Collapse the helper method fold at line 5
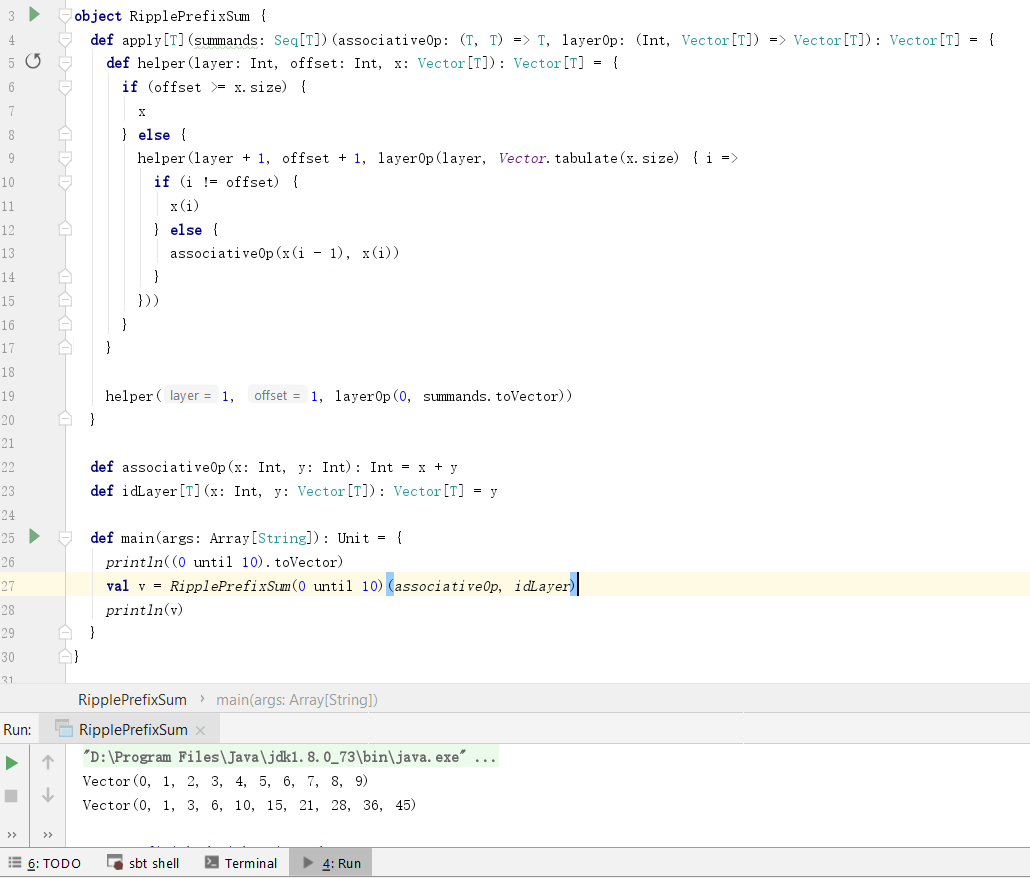This screenshot has width=1030, height=878. coord(64,63)
